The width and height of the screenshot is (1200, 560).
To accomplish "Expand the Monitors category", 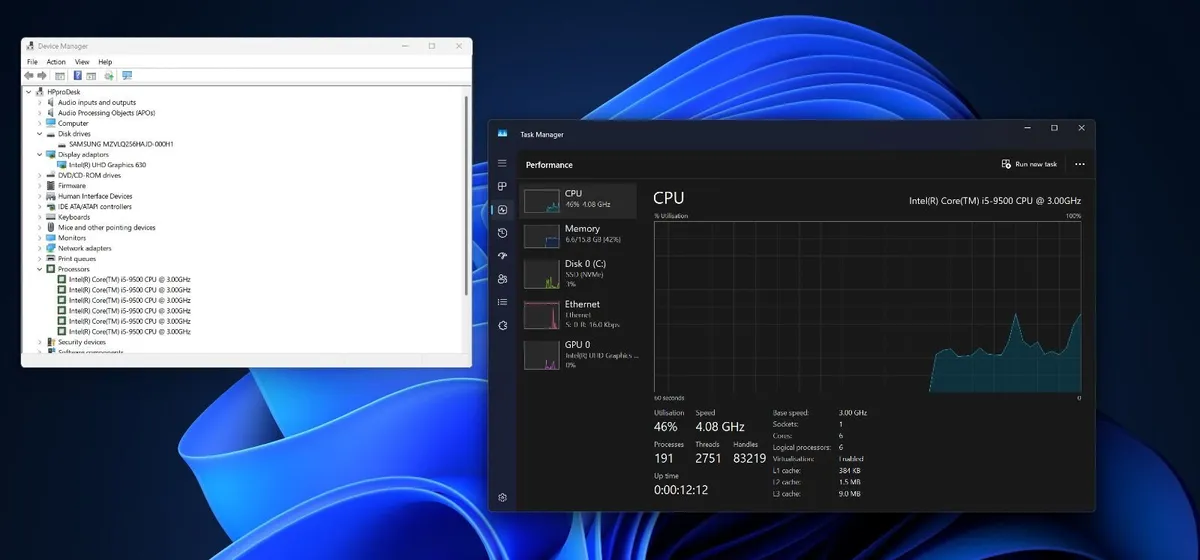I will (x=40, y=238).
